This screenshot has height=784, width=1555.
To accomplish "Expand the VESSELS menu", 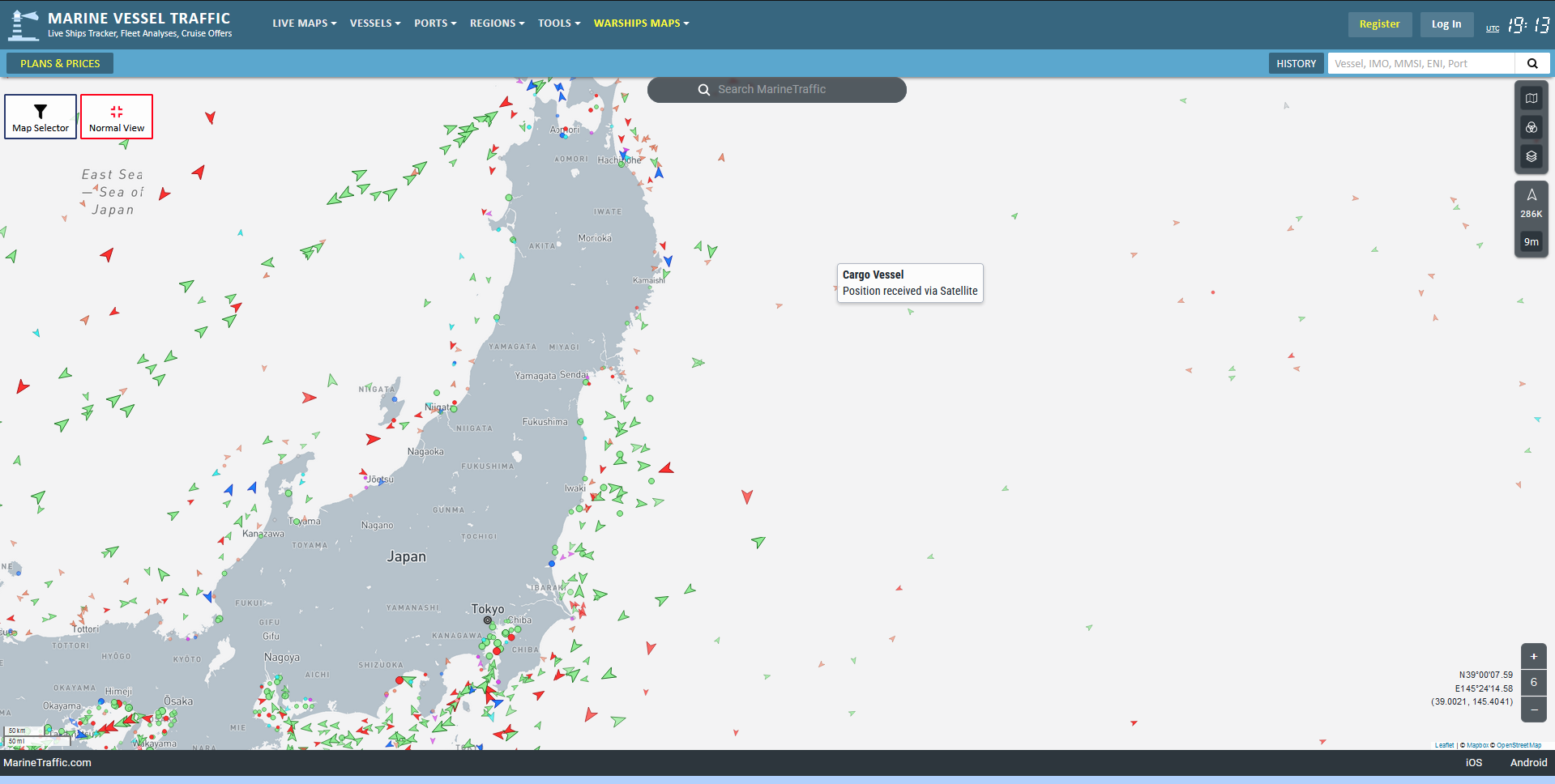I will tap(375, 23).
